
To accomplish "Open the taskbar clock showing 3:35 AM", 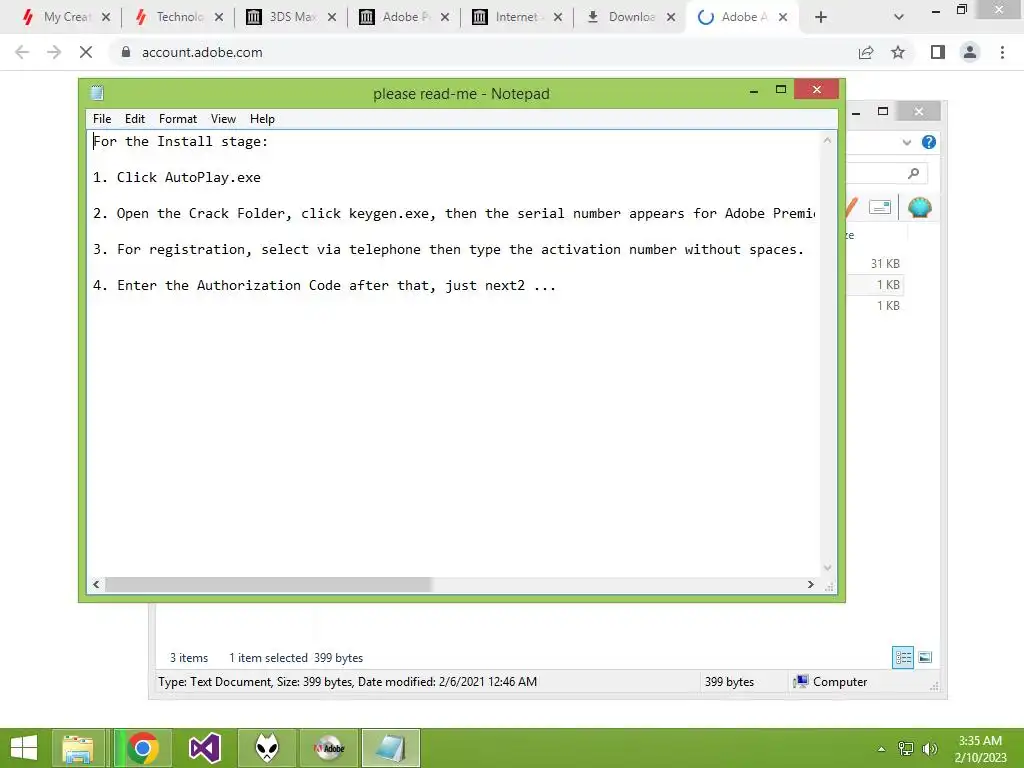I will 980,749.
